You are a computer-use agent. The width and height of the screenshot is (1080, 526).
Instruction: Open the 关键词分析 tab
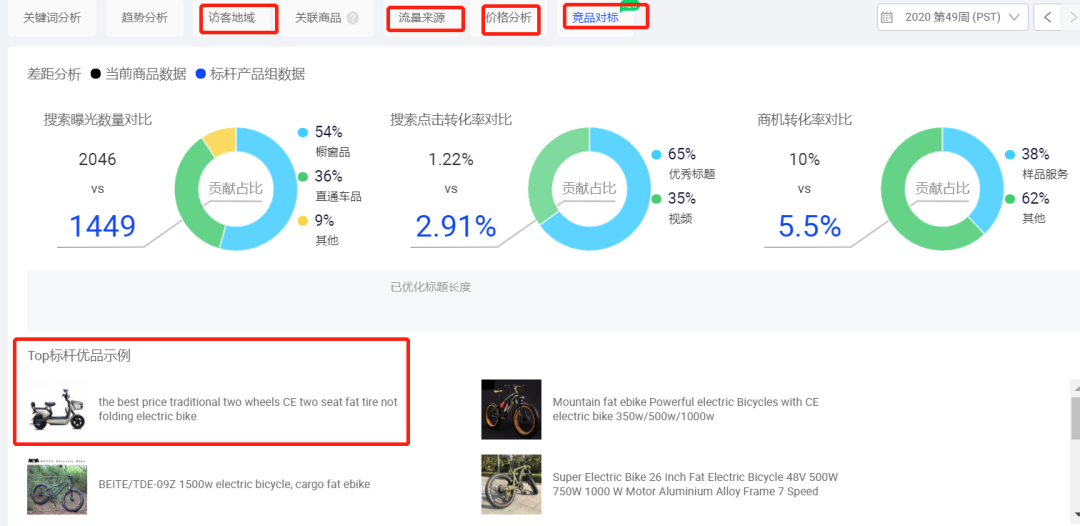tap(52, 18)
